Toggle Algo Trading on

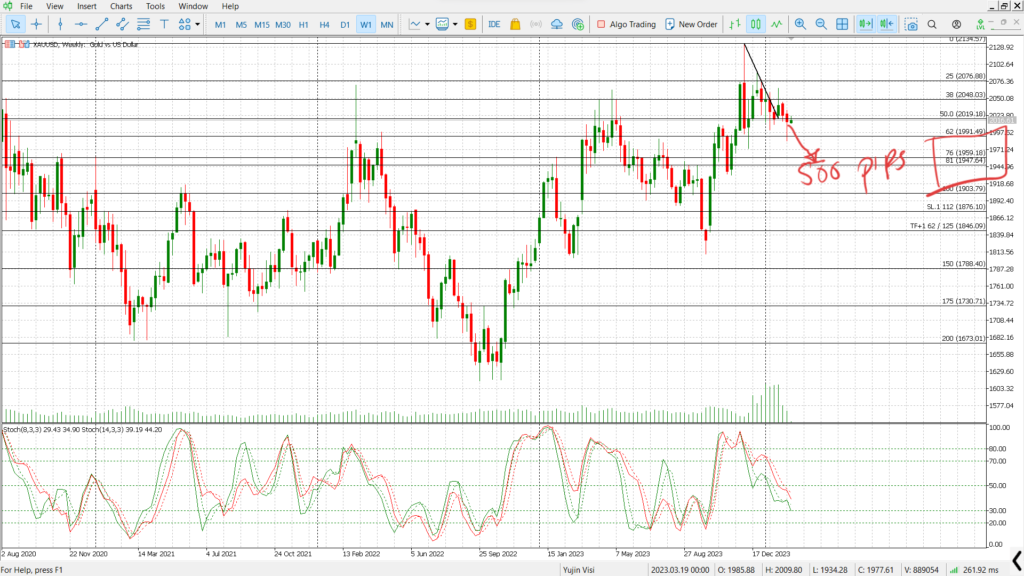(626, 24)
